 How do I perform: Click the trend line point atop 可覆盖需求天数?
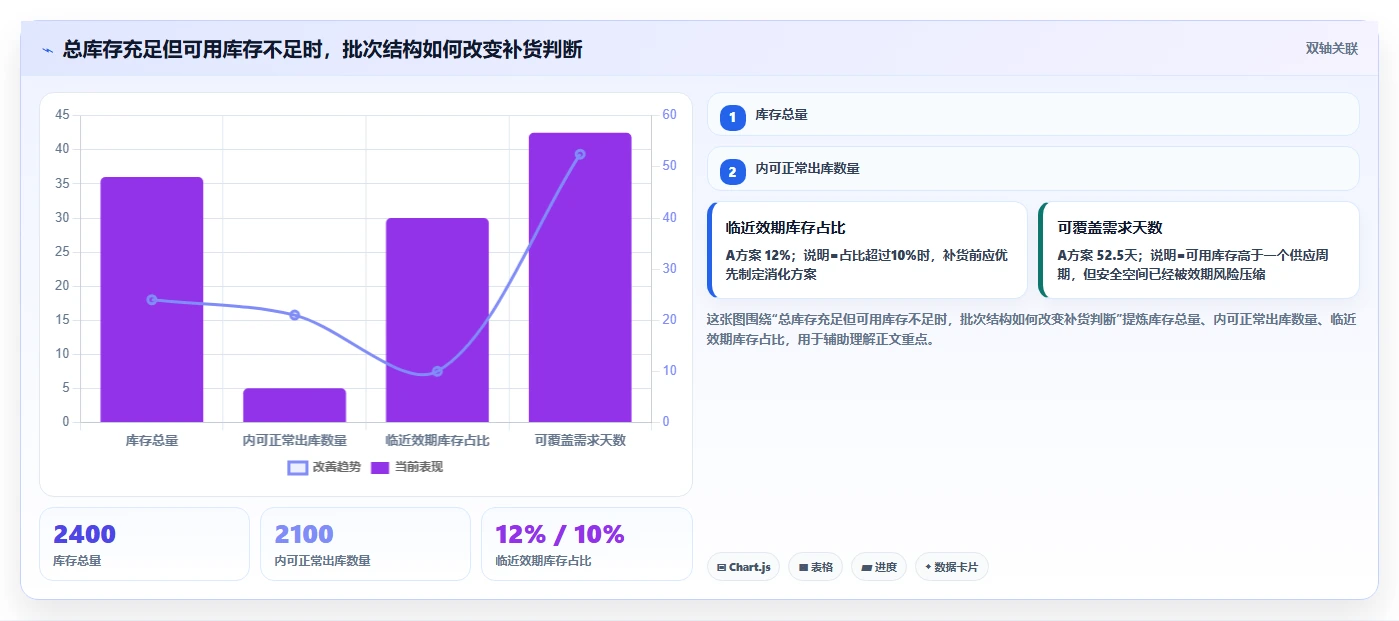[580, 154]
